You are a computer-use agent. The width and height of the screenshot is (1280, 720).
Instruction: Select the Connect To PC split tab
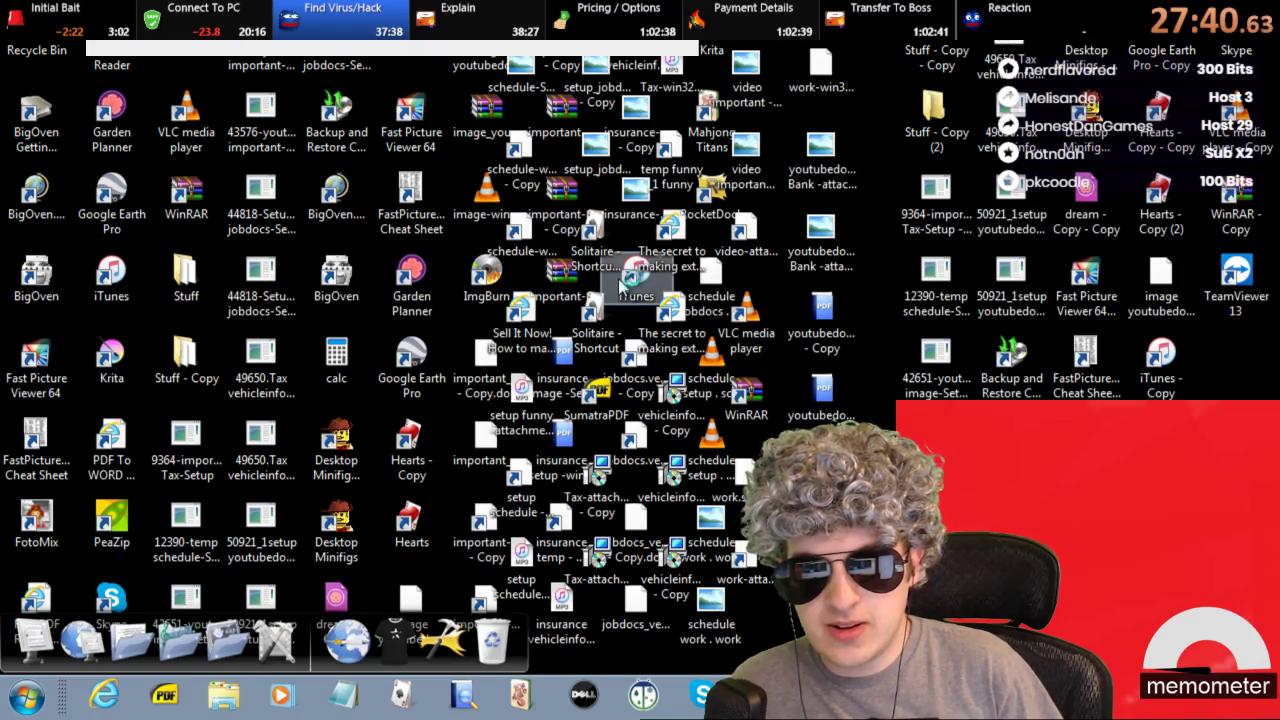click(x=205, y=19)
